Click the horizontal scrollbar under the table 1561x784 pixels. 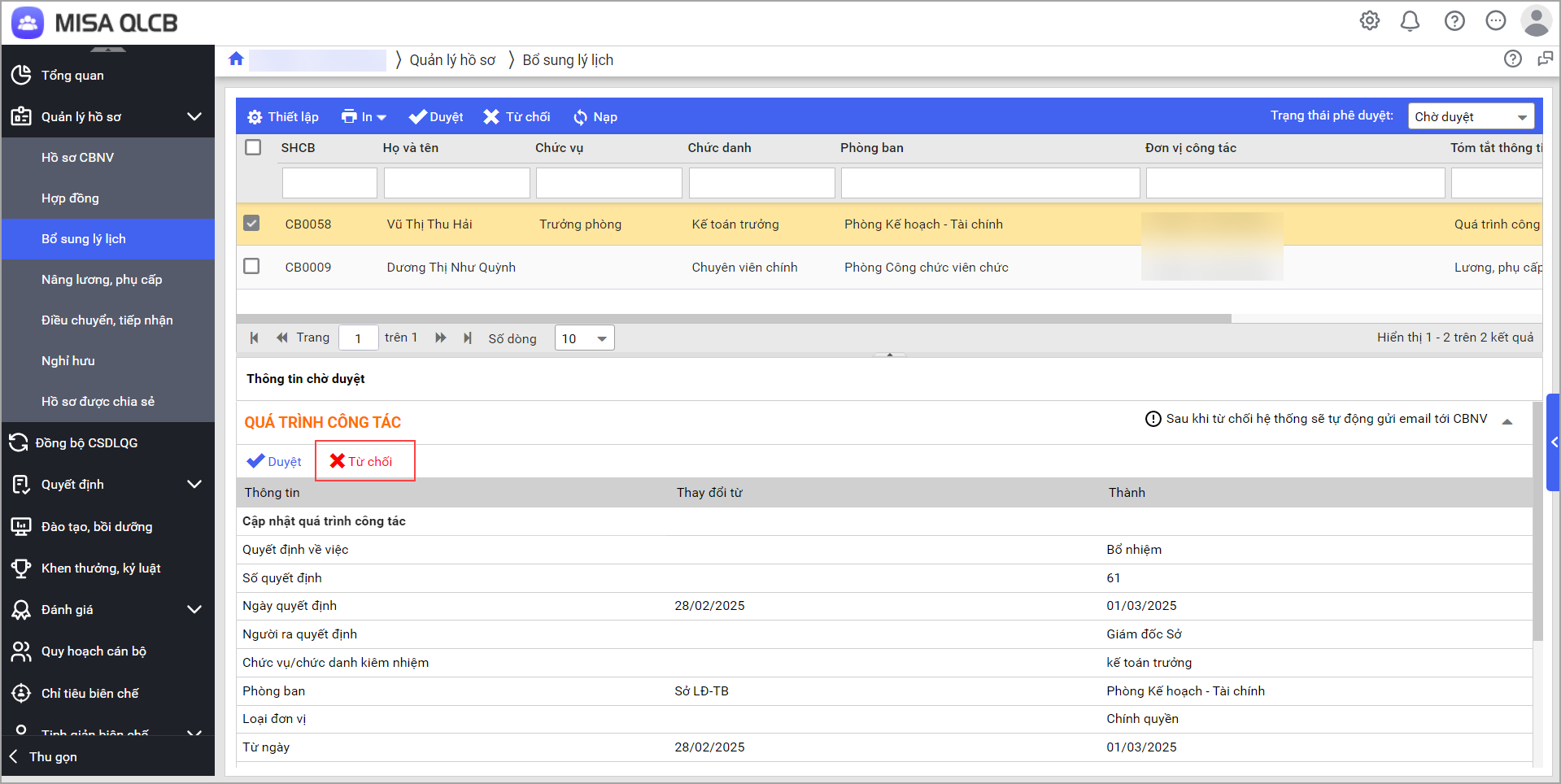732,319
